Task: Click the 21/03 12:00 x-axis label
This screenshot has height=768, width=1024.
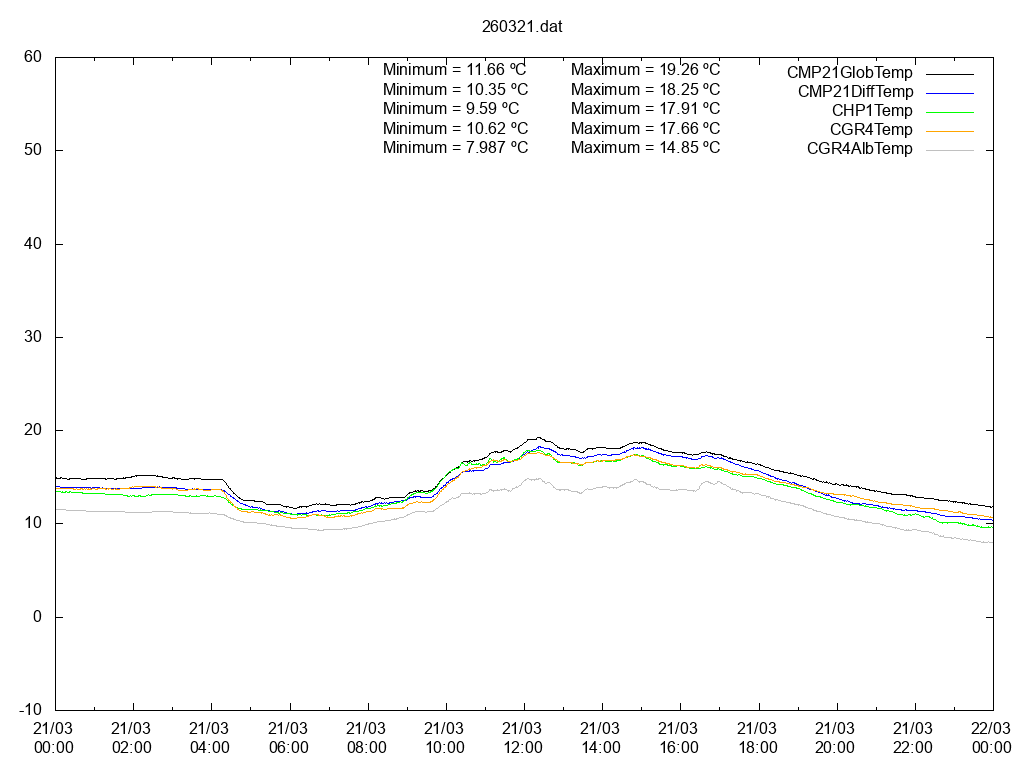Action: click(523, 738)
